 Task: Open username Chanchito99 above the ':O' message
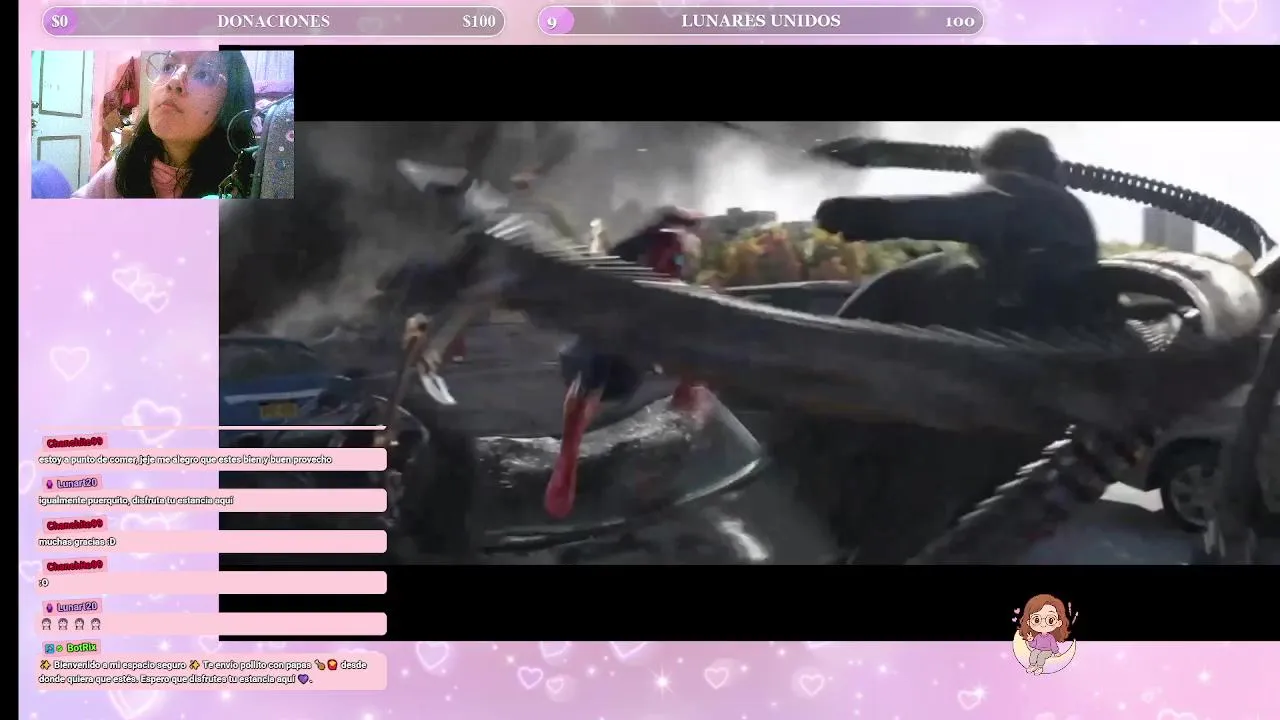click(74, 566)
